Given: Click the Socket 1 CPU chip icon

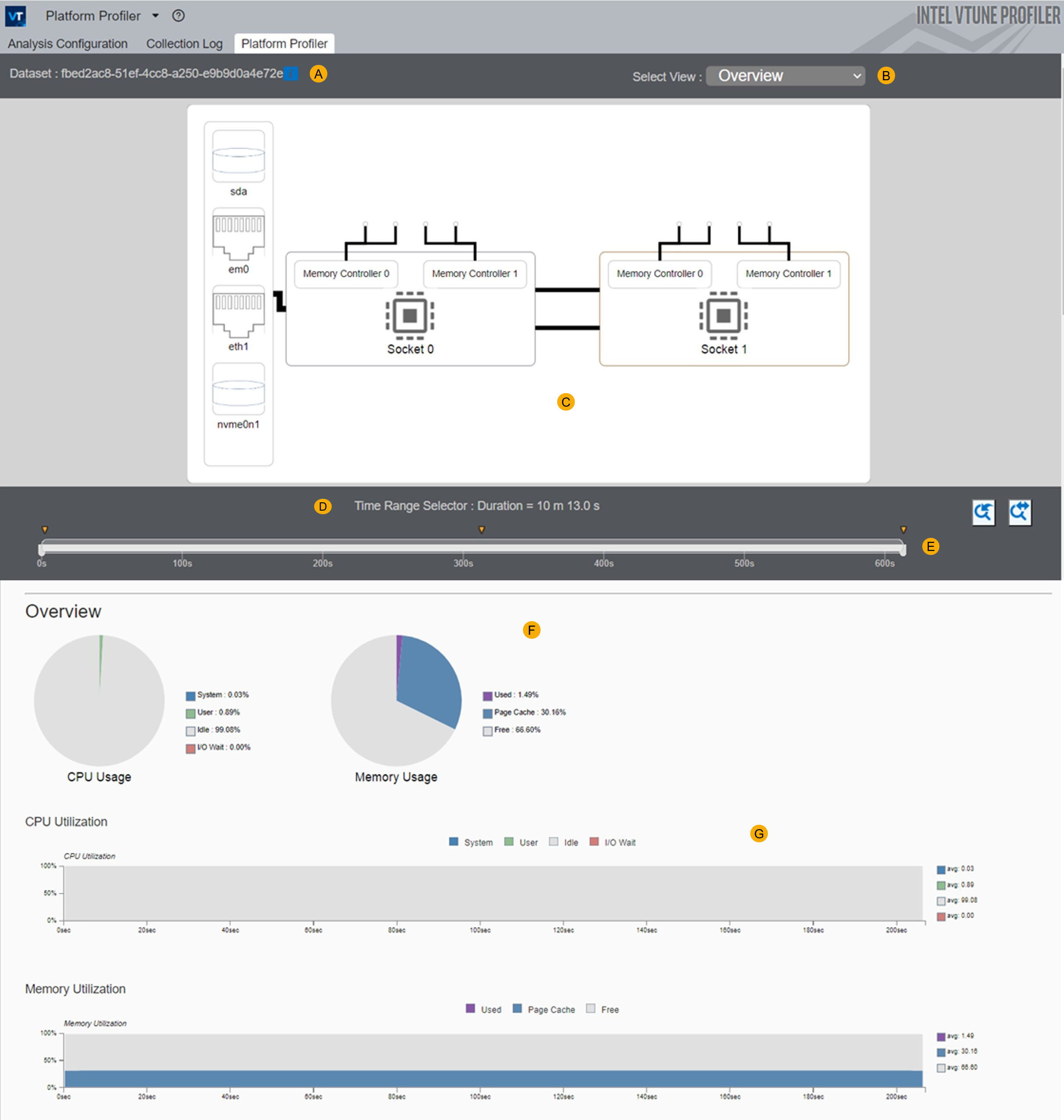Looking at the screenshot, I should coord(723,315).
